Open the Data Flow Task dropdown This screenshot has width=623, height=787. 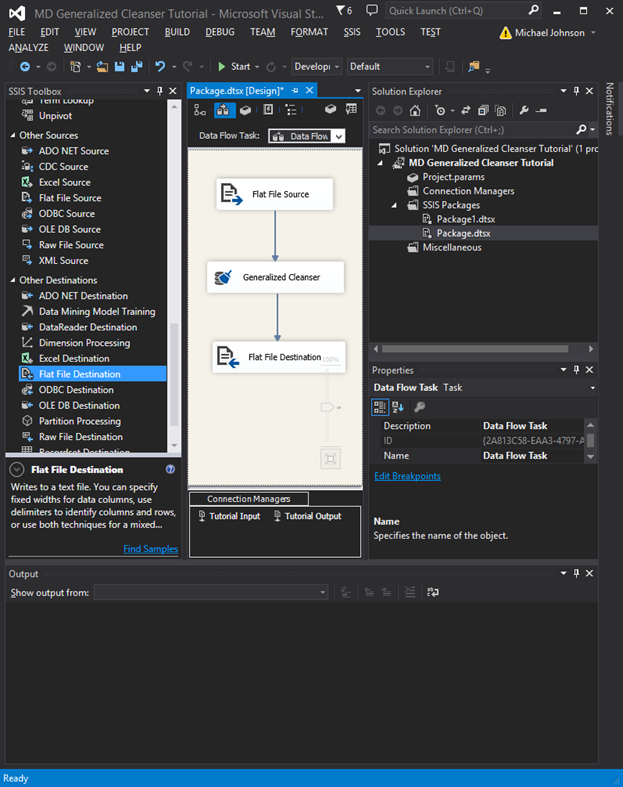click(307, 136)
